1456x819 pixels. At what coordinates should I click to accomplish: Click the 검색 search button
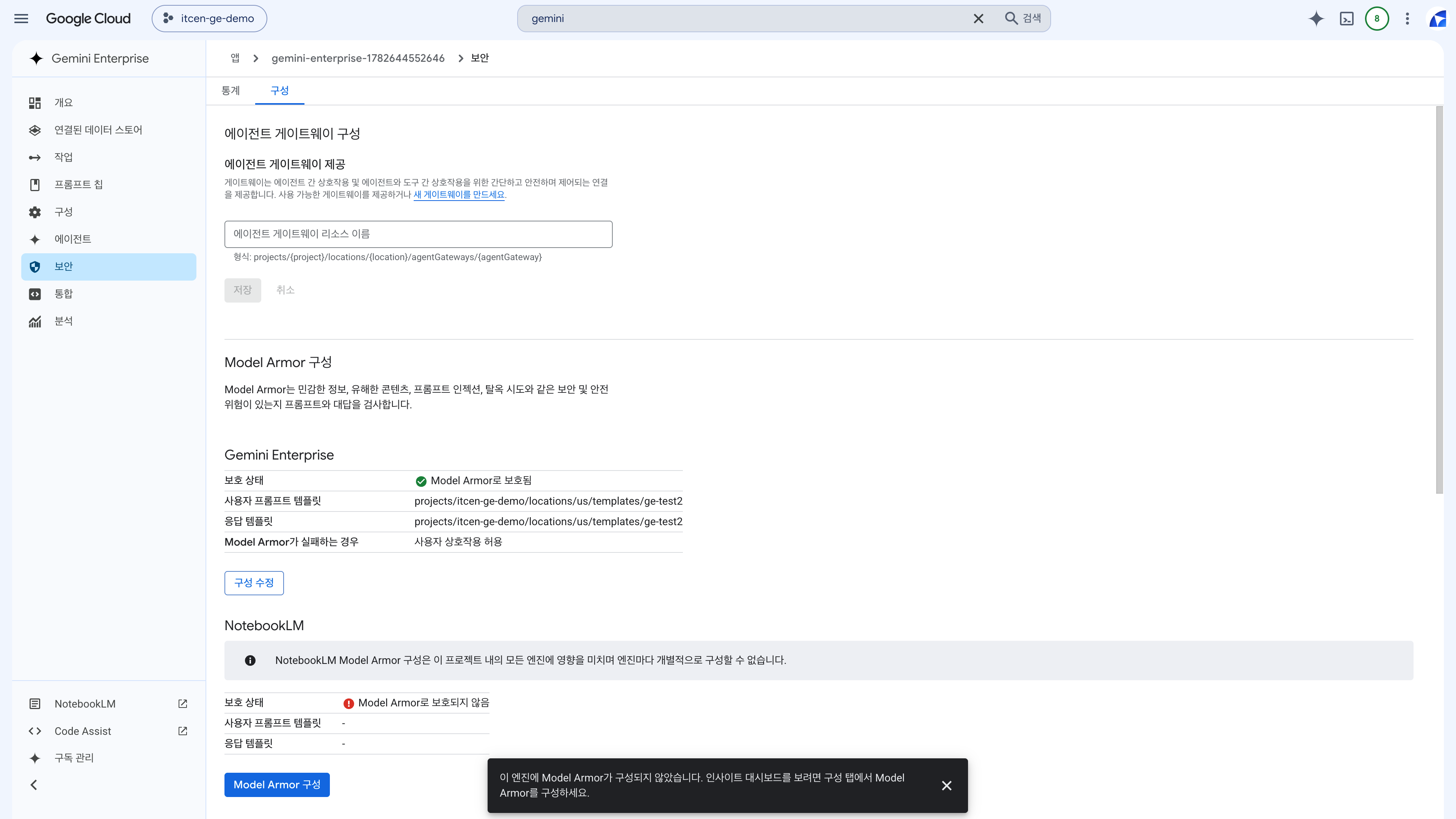(1023, 19)
